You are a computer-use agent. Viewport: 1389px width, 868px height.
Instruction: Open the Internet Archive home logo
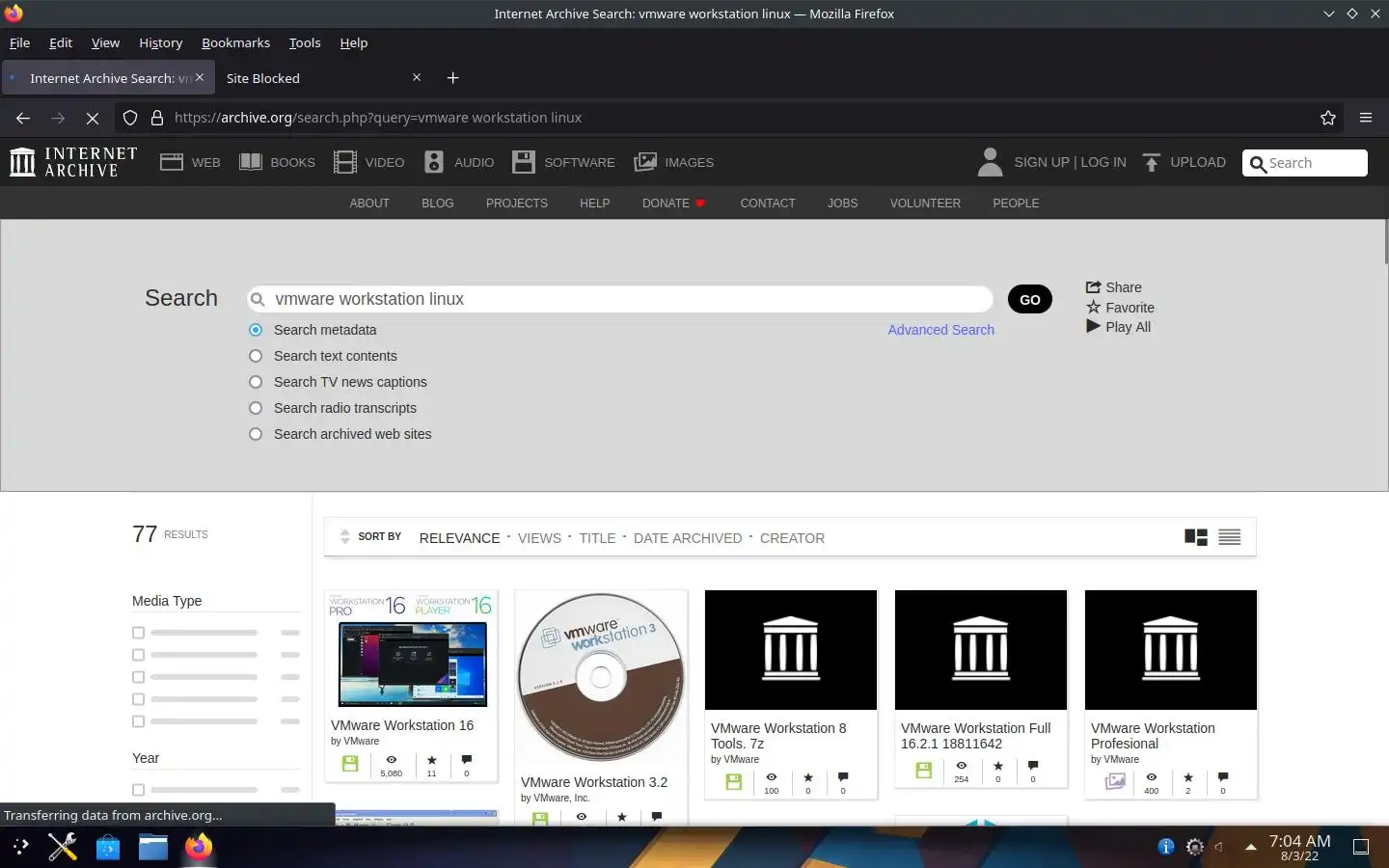(x=73, y=162)
